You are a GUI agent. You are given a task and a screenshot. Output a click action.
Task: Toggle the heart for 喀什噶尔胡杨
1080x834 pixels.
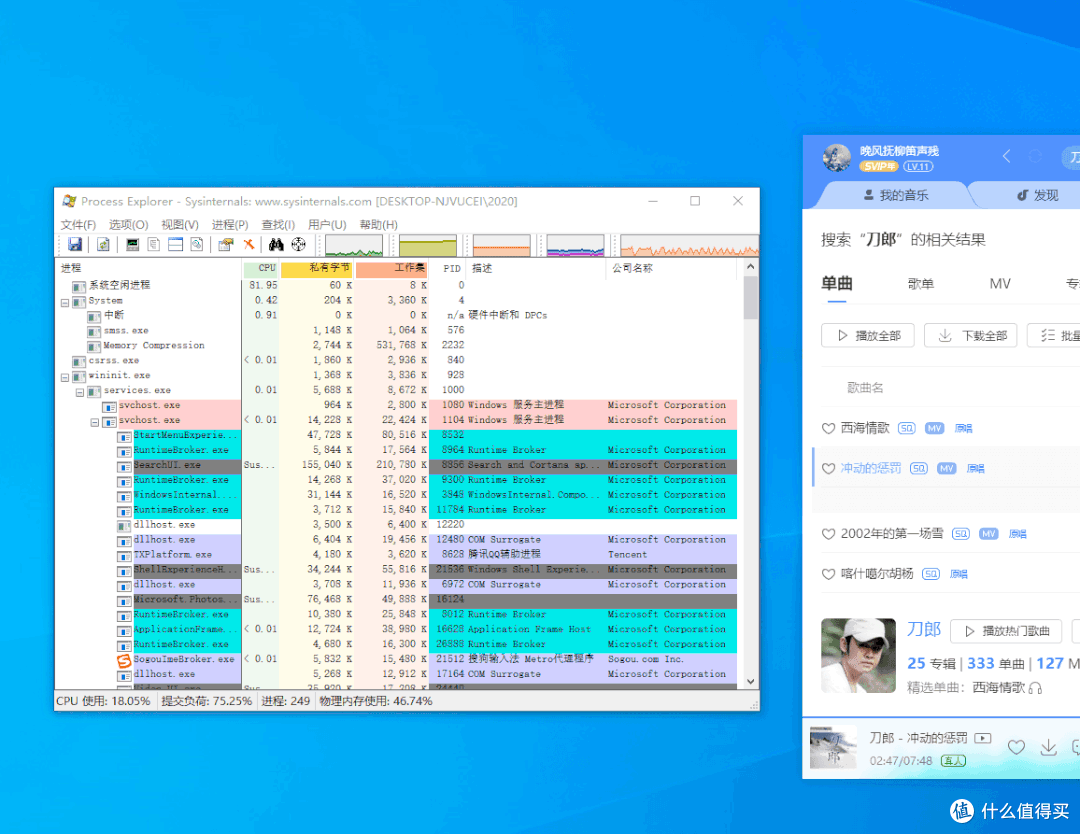(x=829, y=574)
